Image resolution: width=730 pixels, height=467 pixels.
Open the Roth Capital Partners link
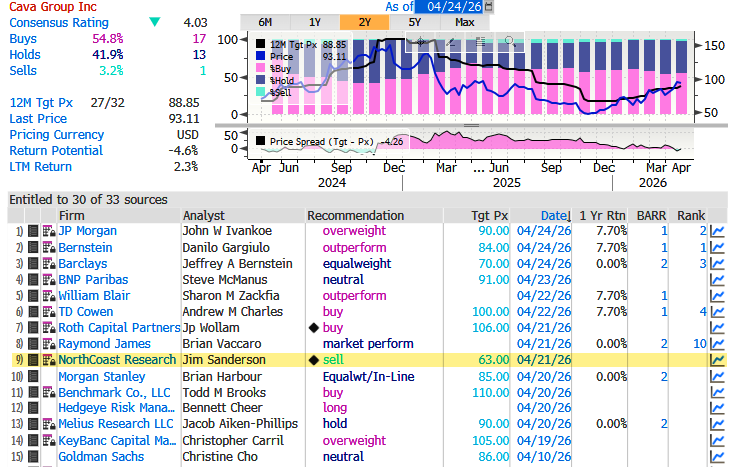point(118,328)
